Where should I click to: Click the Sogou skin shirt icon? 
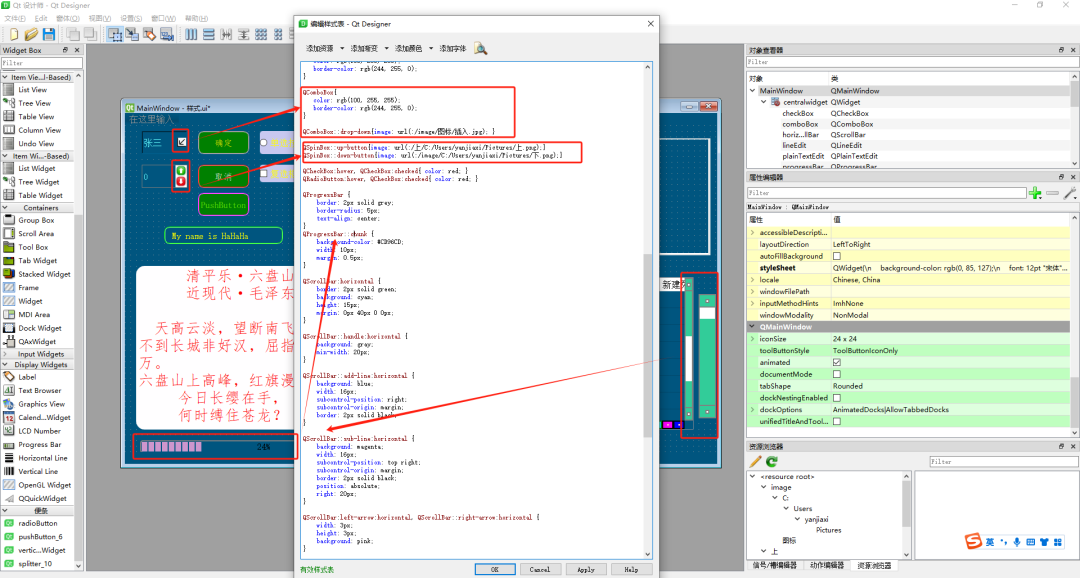pos(1044,542)
